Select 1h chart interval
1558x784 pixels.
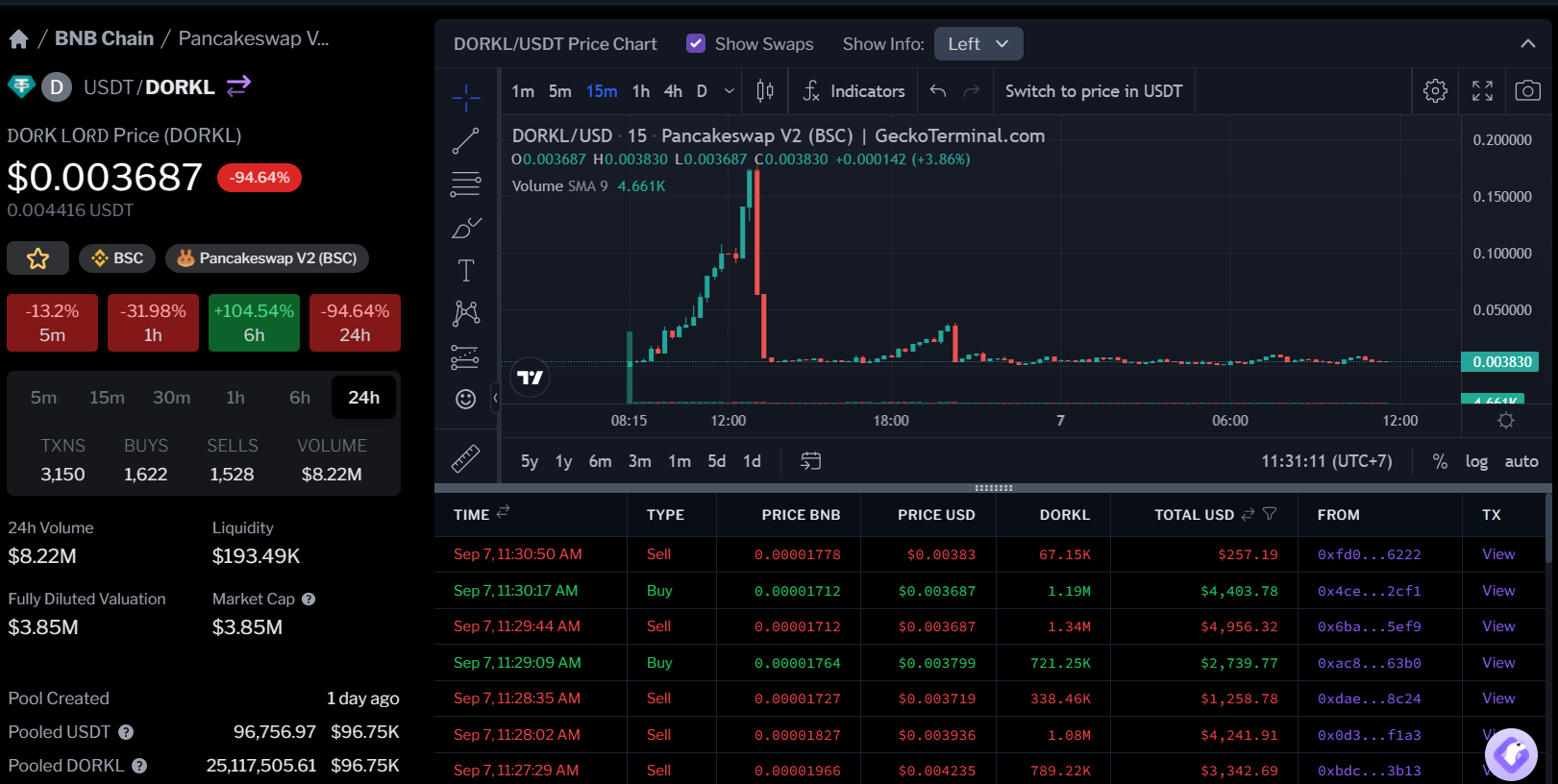click(641, 91)
